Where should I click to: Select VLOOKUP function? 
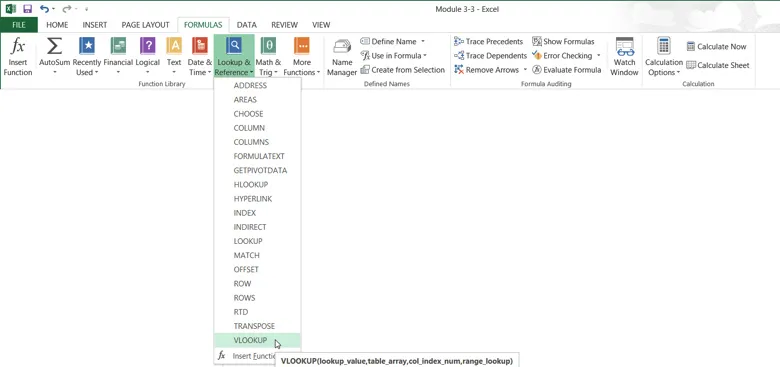[257, 341]
